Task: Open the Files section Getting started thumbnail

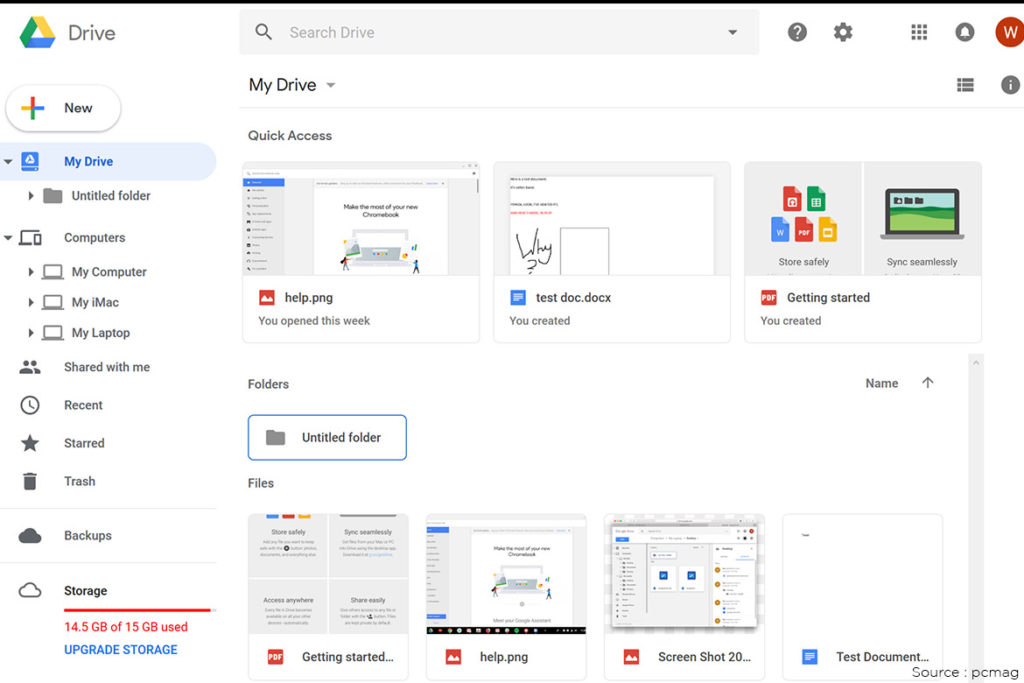Action: [328, 574]
